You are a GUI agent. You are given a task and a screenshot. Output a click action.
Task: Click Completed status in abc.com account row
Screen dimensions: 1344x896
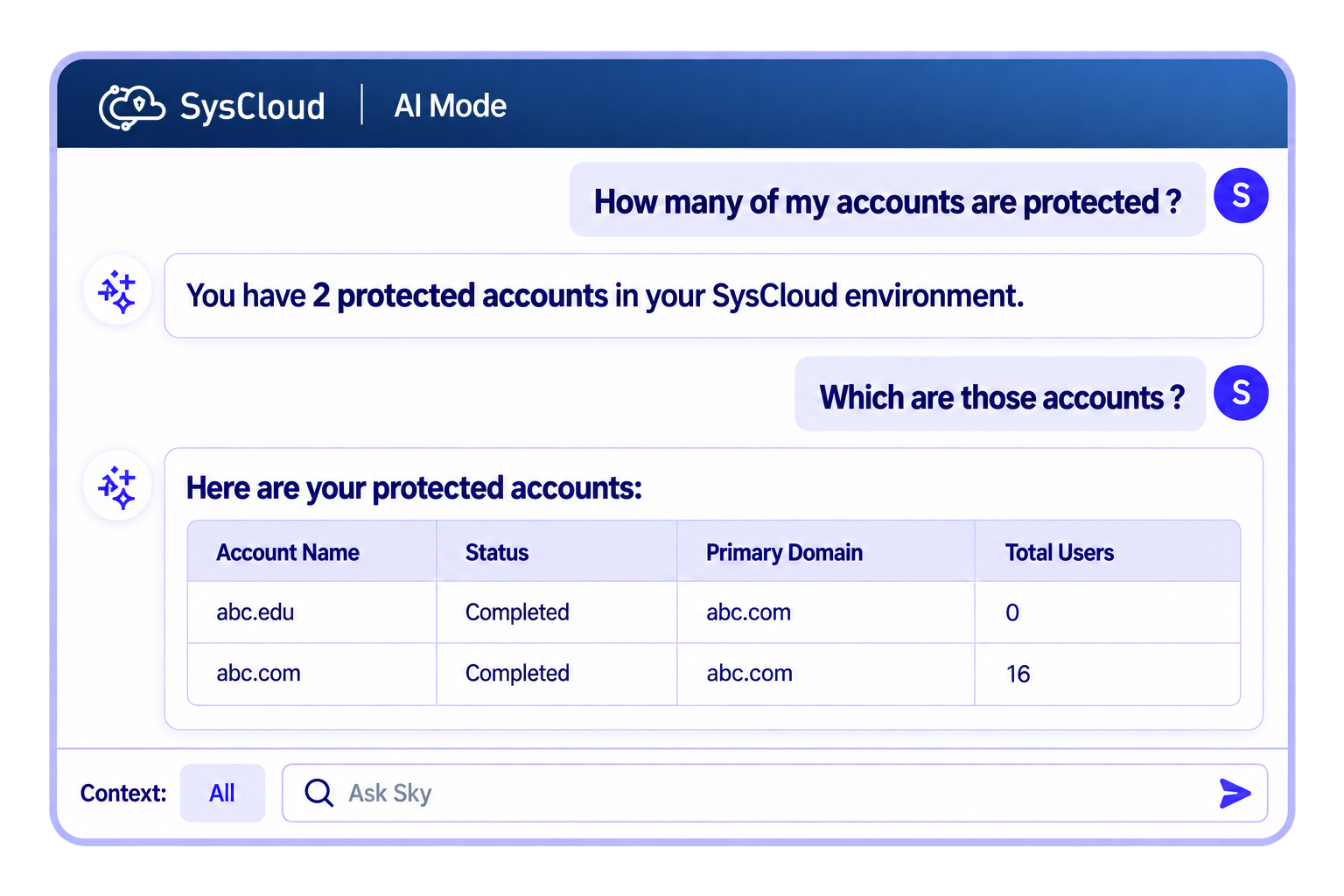pos(517,674)
